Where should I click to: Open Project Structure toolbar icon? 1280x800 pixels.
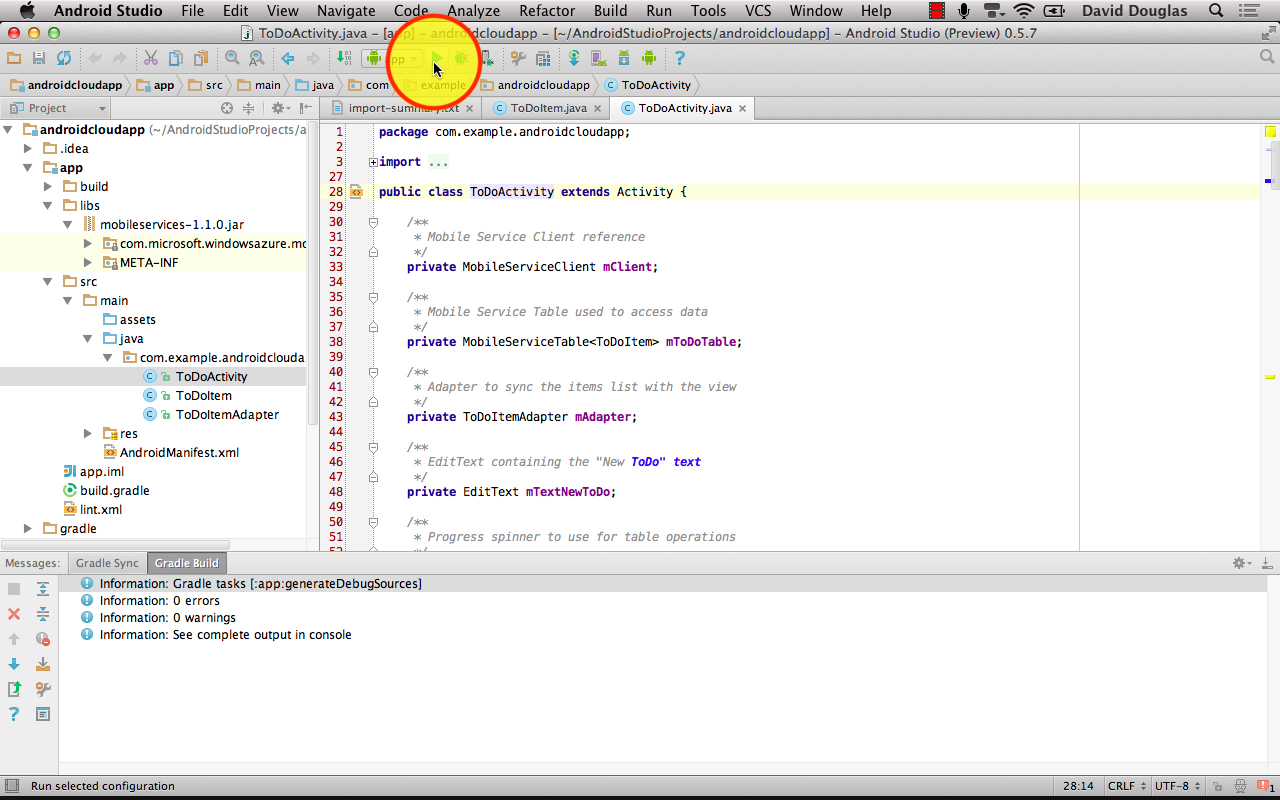(543, 58)
